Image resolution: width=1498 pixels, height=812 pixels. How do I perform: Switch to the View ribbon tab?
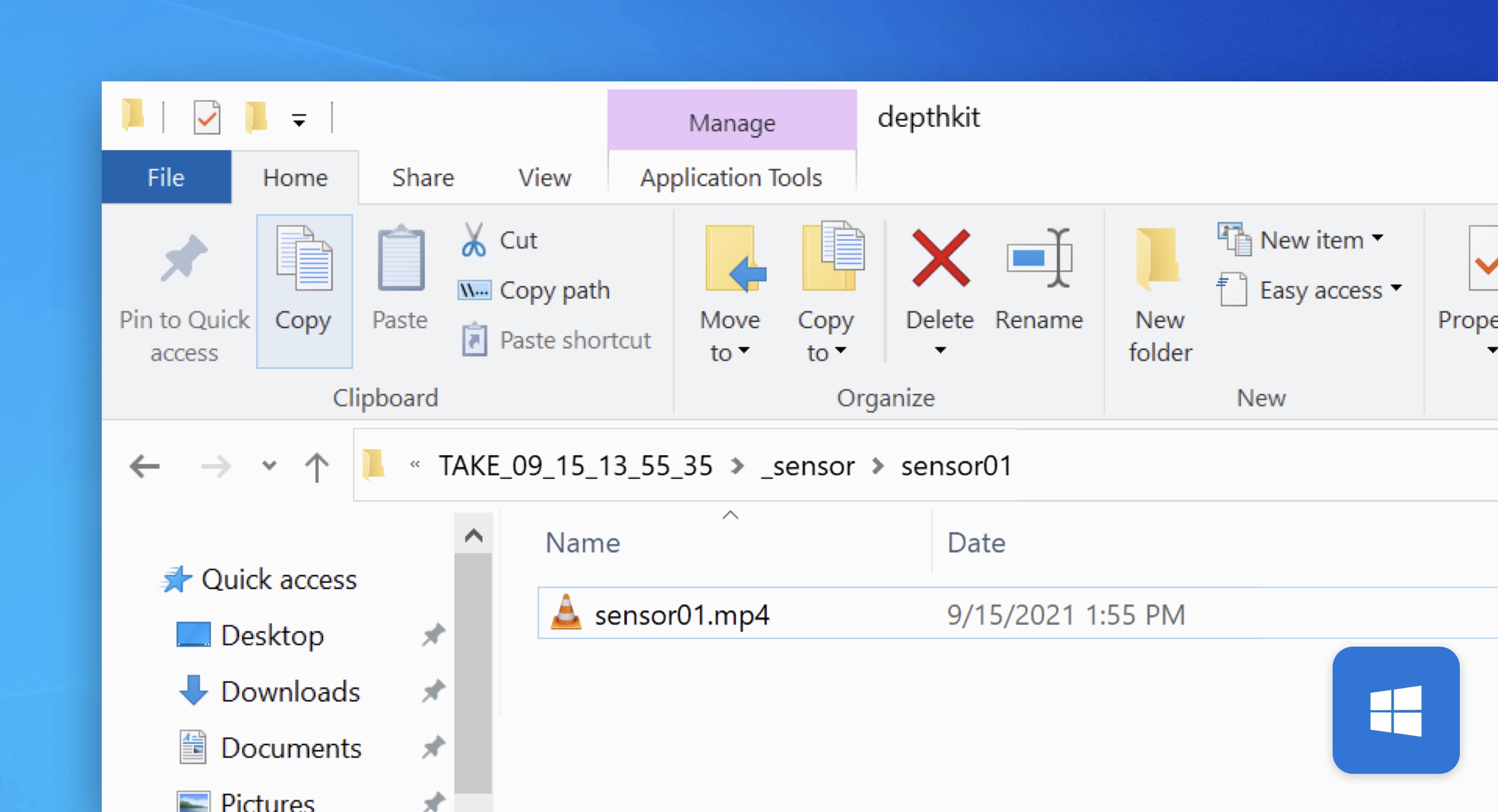tap(544, 178)
